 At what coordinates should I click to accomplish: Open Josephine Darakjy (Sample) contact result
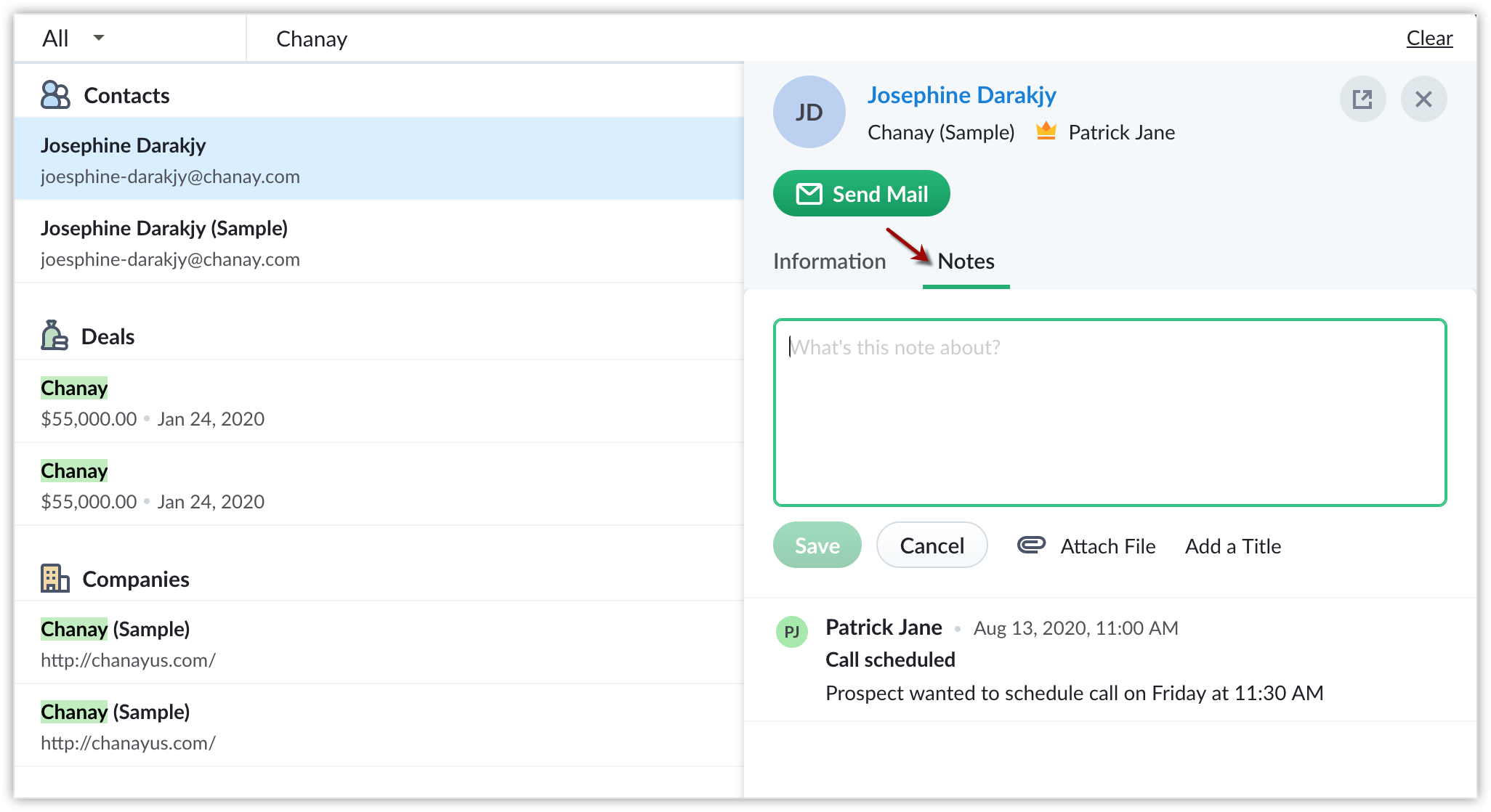[164, 228]
